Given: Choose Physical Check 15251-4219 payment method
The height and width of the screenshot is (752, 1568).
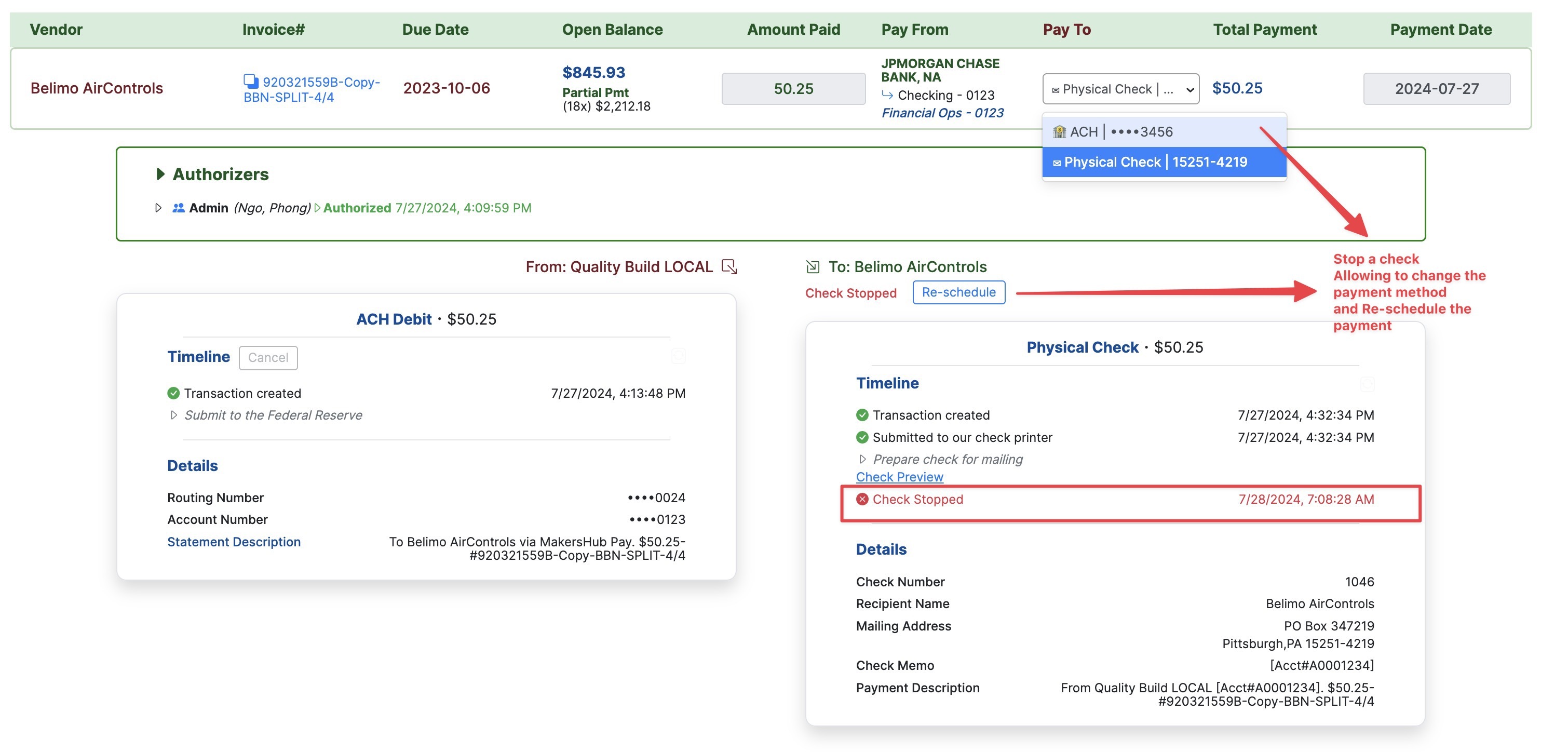Looking at the screenshot, I should pyautogui.click(x=1164, y=163).
